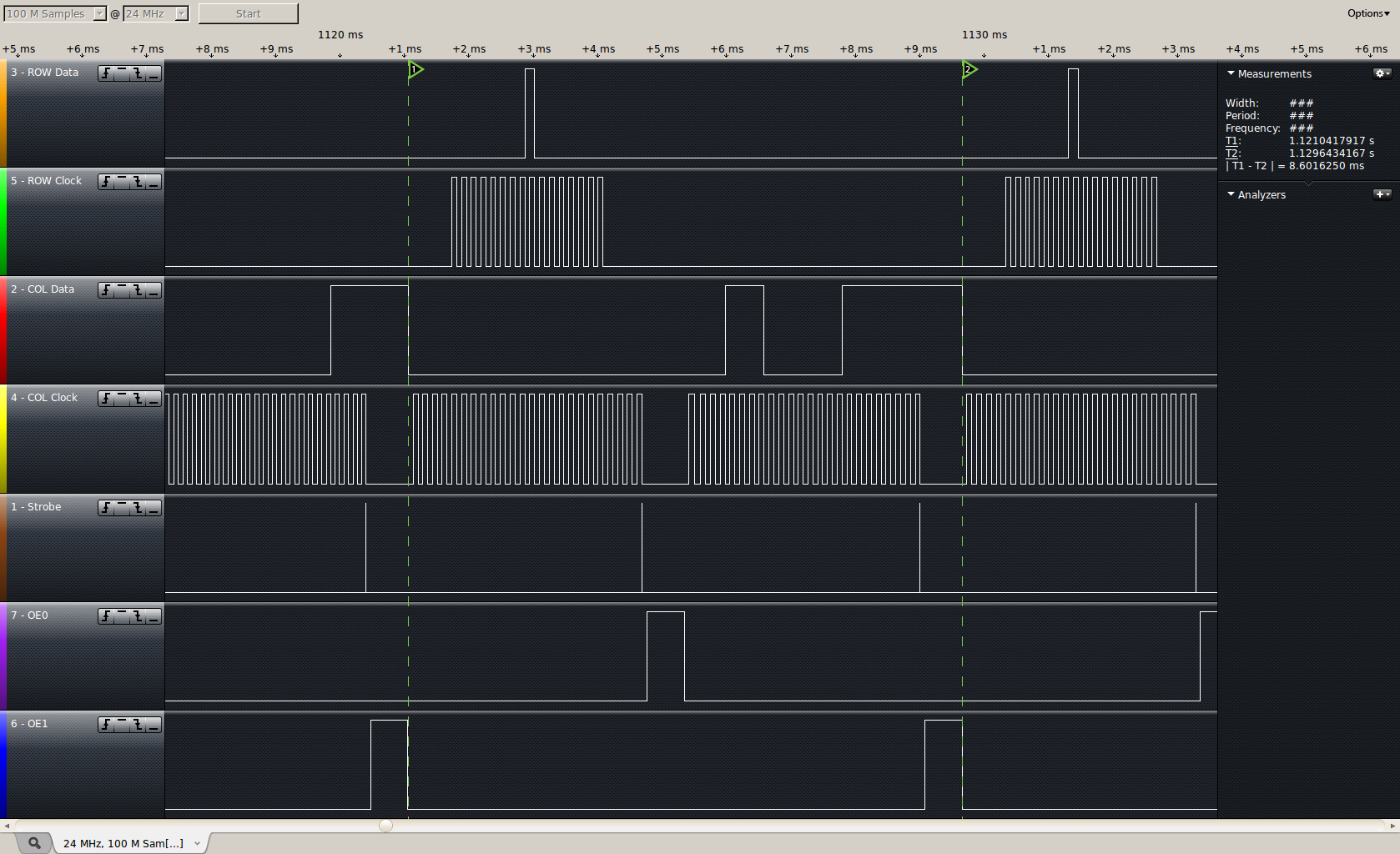
Task: Select the 24 MHz, 100 M Samples tab
Action: tap(123, 843)
